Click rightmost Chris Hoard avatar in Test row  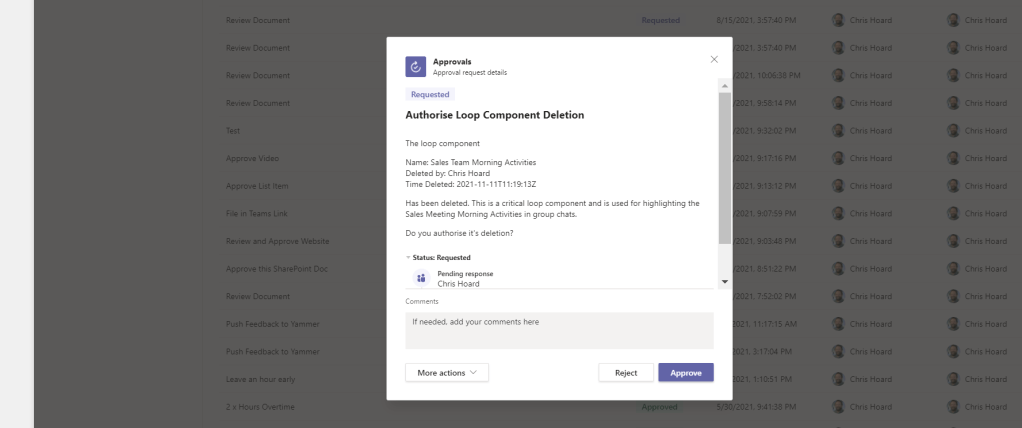pyautogui.click(x=953, y=131)
